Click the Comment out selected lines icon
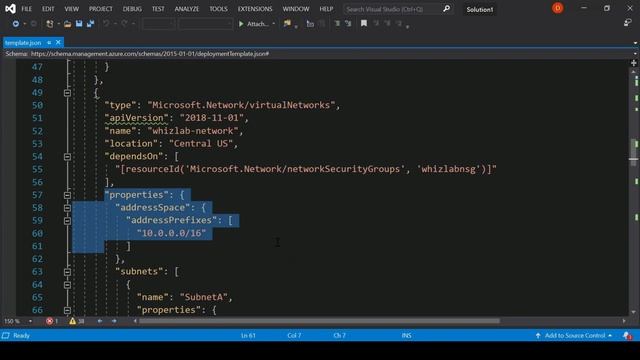This screenshot has height=360, width=640. click(337, 24)
